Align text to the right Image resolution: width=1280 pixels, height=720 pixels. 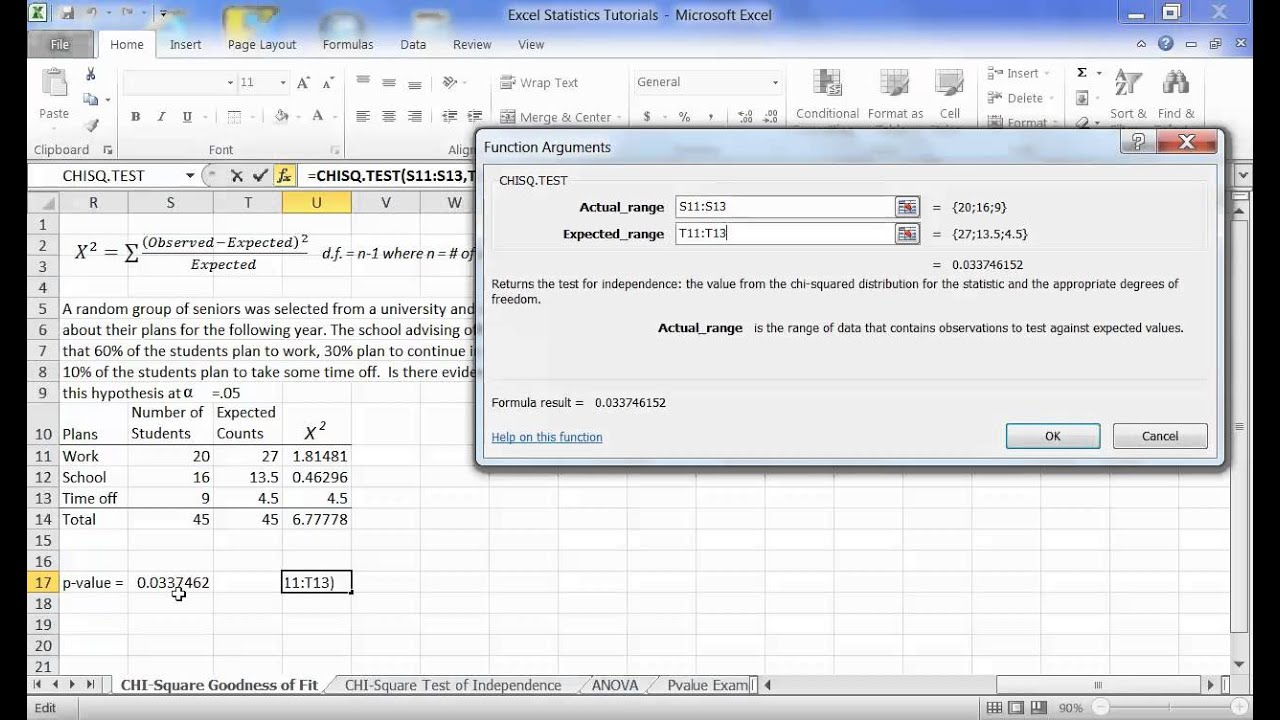point(415,117)
